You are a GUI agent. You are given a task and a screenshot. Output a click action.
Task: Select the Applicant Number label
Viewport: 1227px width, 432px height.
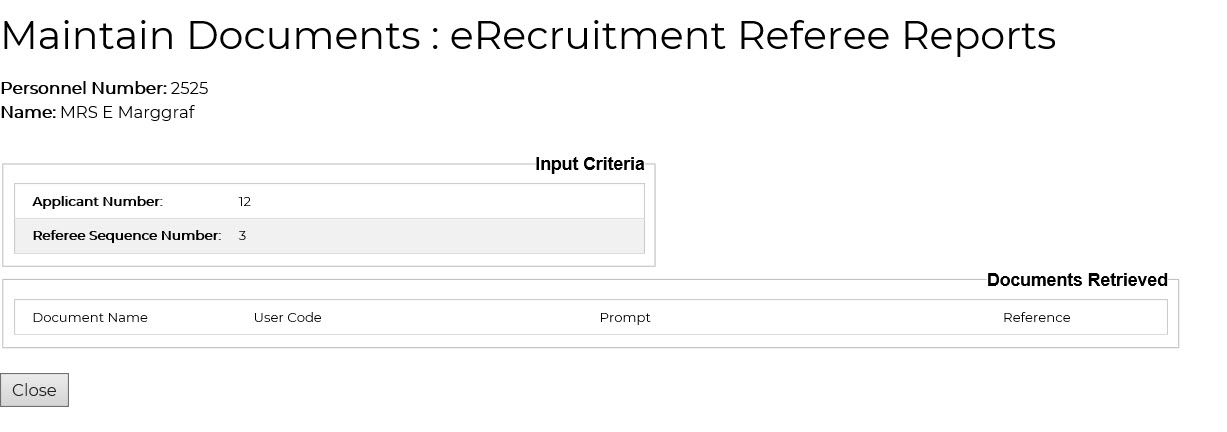click(x=97, y=201)
